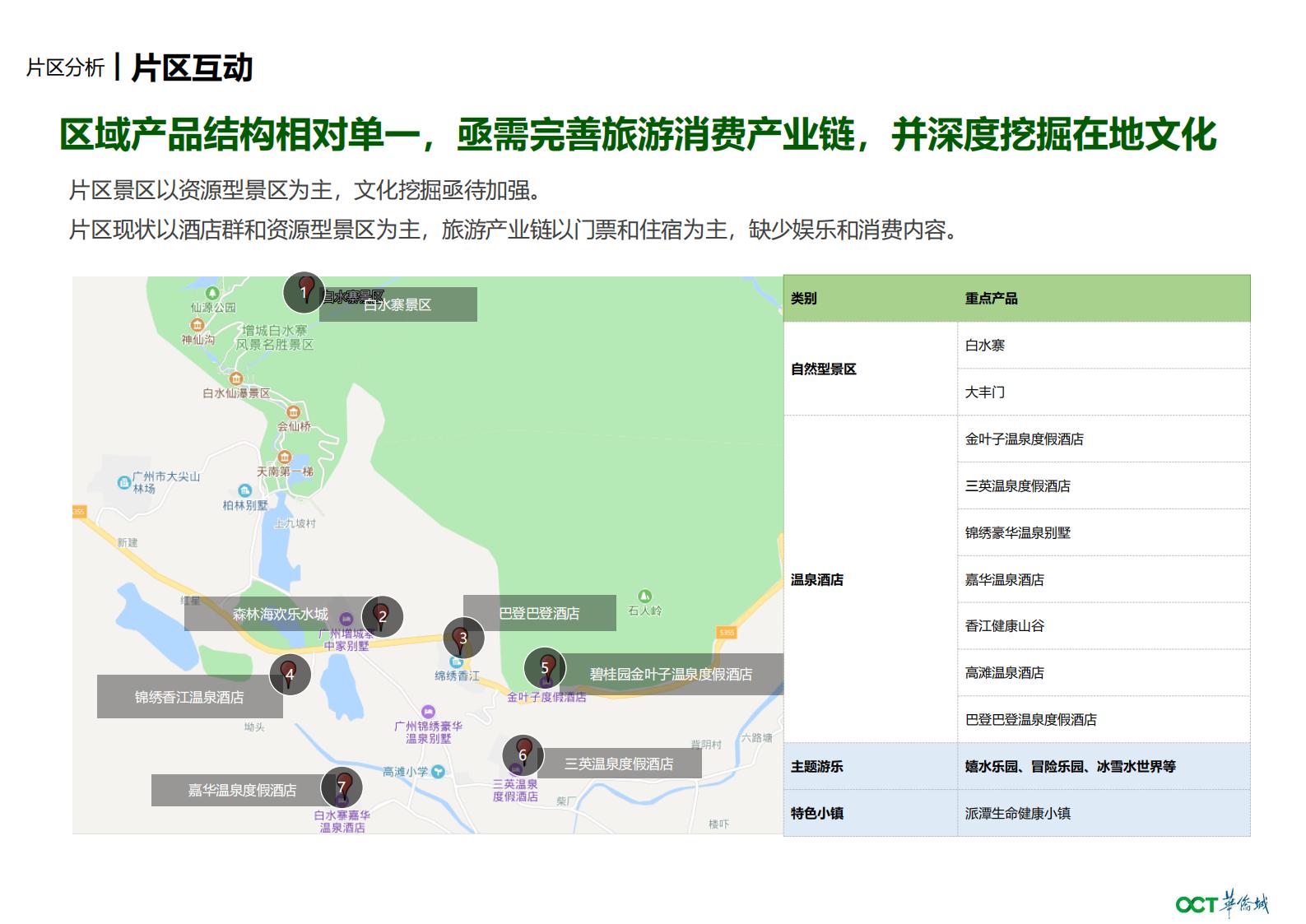This screenshot has width=1306, height=924.
Task: Click the OCT 华侨城 logo
Action: point(1222,903)
